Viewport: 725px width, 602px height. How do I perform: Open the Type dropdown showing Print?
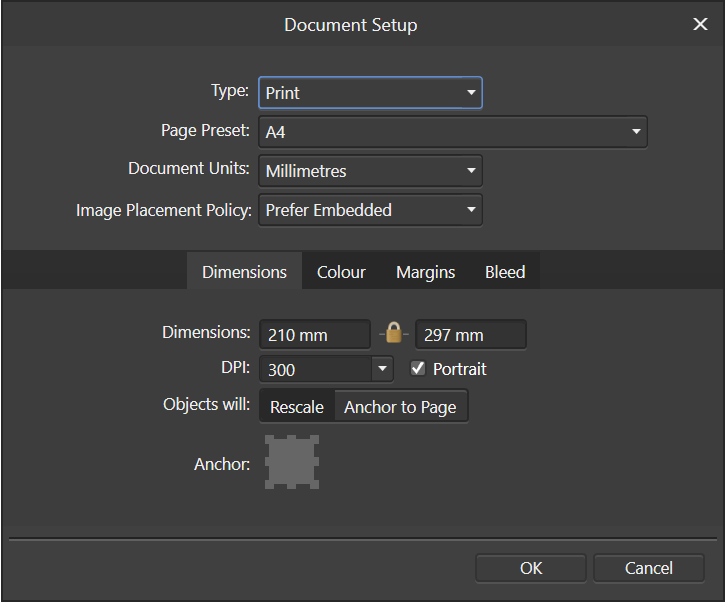tap(370, 93)
